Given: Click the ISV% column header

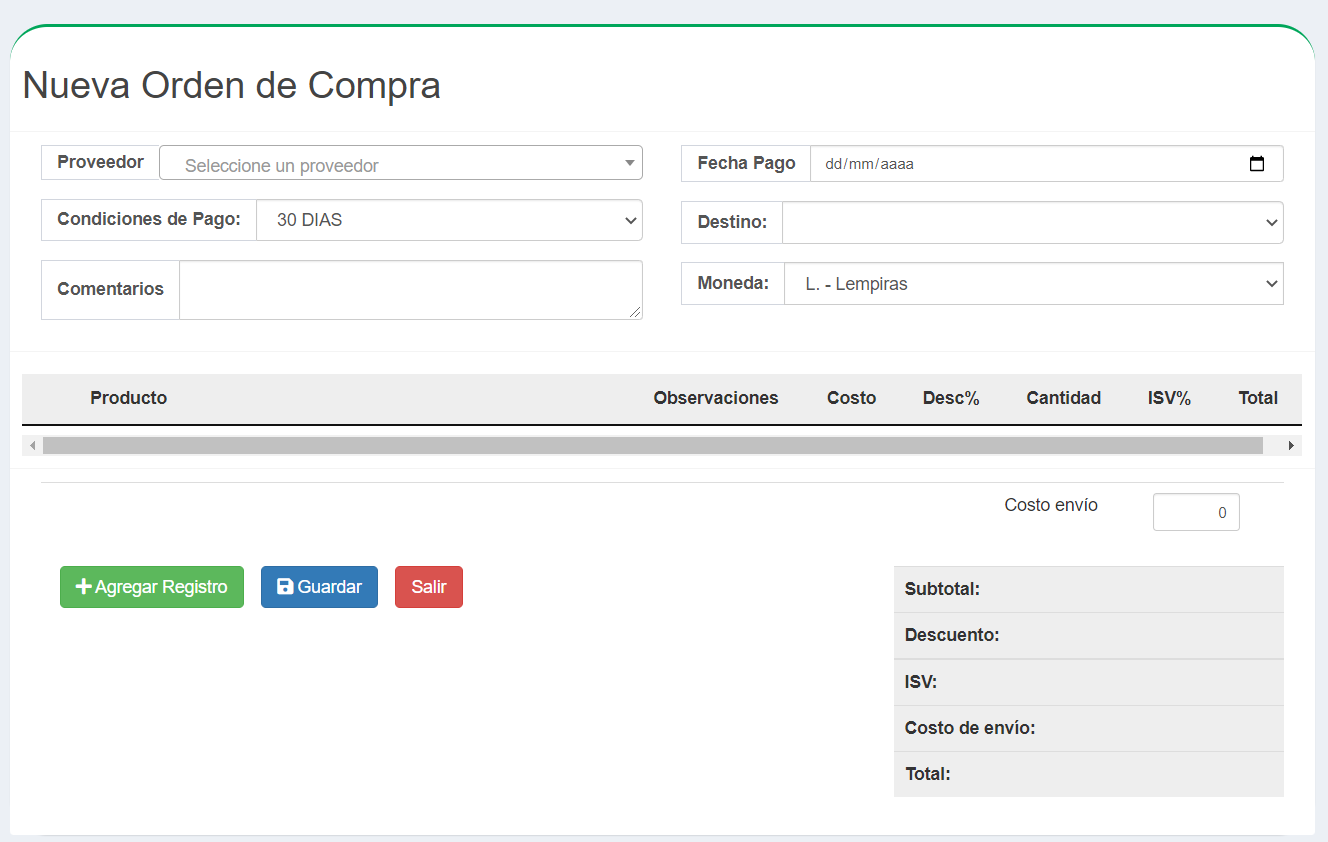Looking at the screenshot, I should click(1169, 398).
